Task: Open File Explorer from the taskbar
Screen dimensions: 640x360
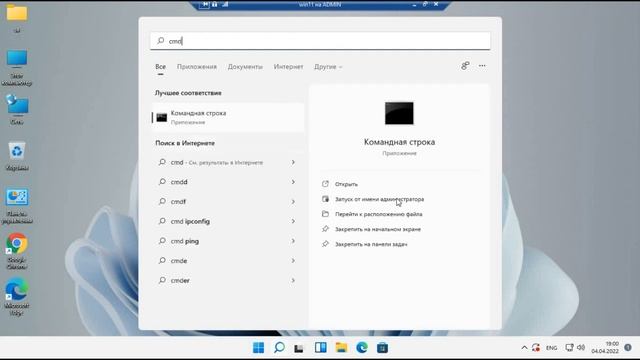Action: pyautogui.click(x=341, y=348)
